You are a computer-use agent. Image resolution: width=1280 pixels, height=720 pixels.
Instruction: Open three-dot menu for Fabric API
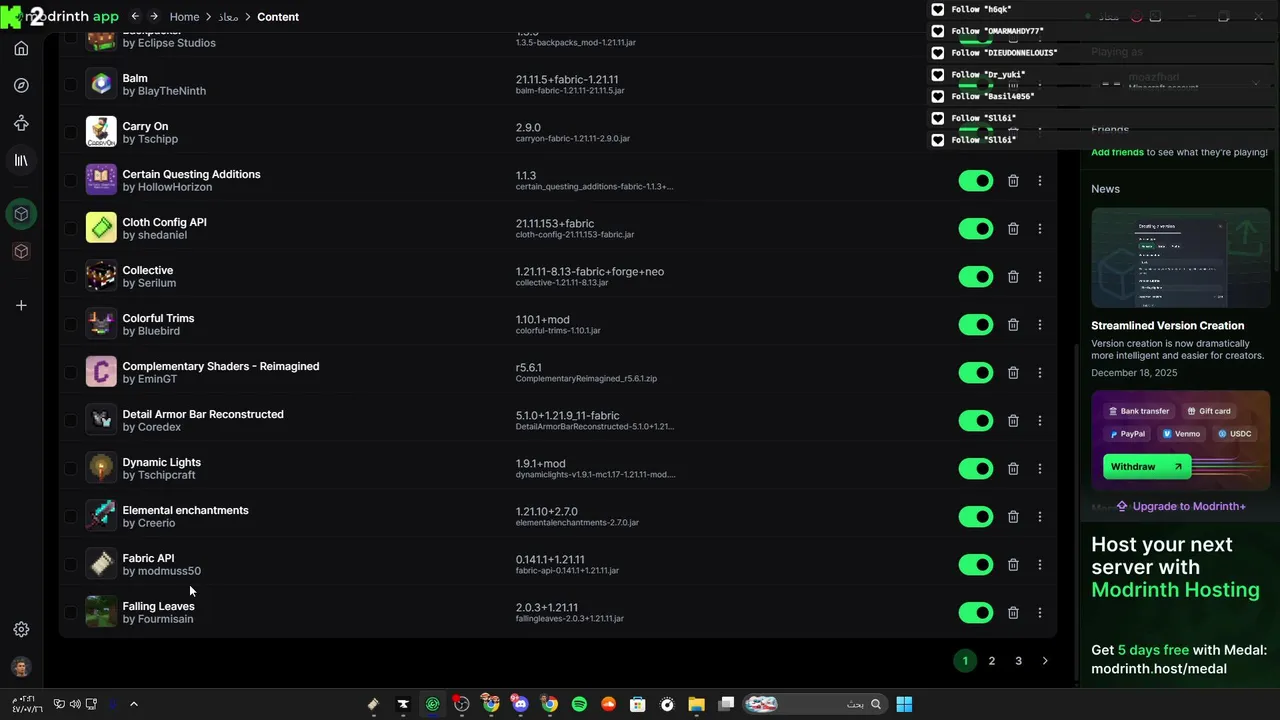pyautogui.click(x=1040, y=564)
